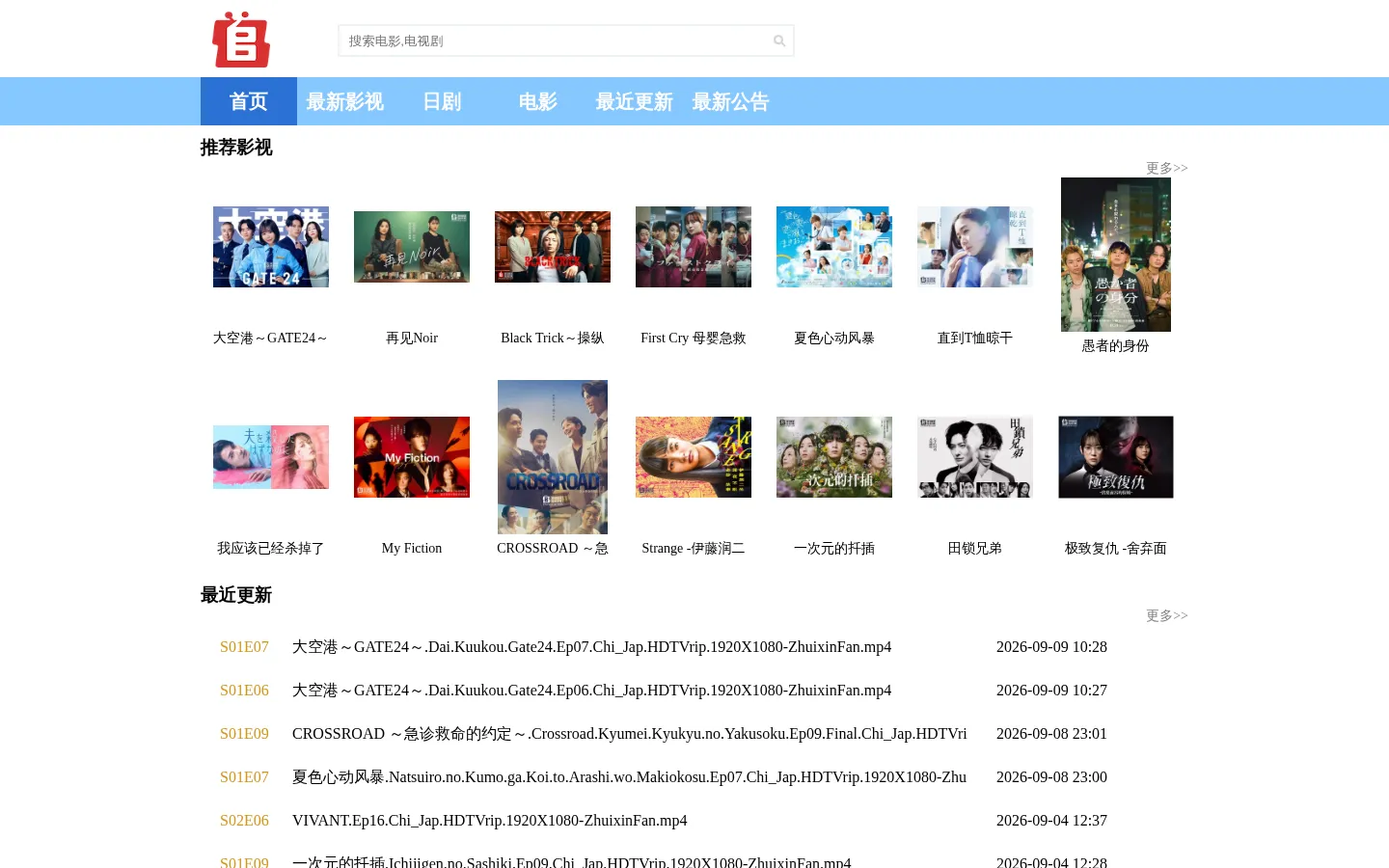The image size is (1389, 868).
Task: Click the 2026-09-08 23:01 timestamp
Action: 1051,734
